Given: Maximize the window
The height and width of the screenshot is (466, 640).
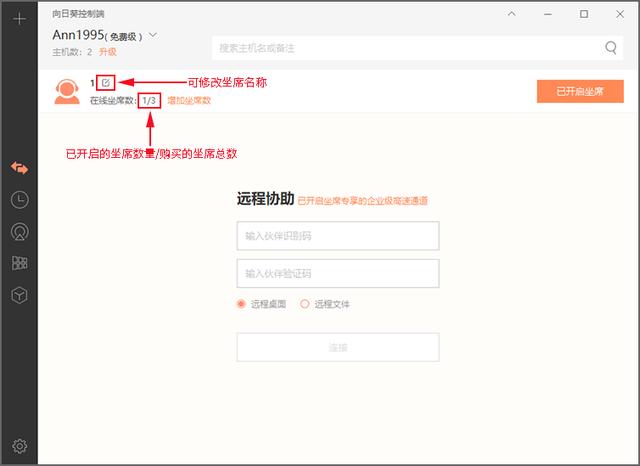Looking at the screenshot, I should click(584, 14).
